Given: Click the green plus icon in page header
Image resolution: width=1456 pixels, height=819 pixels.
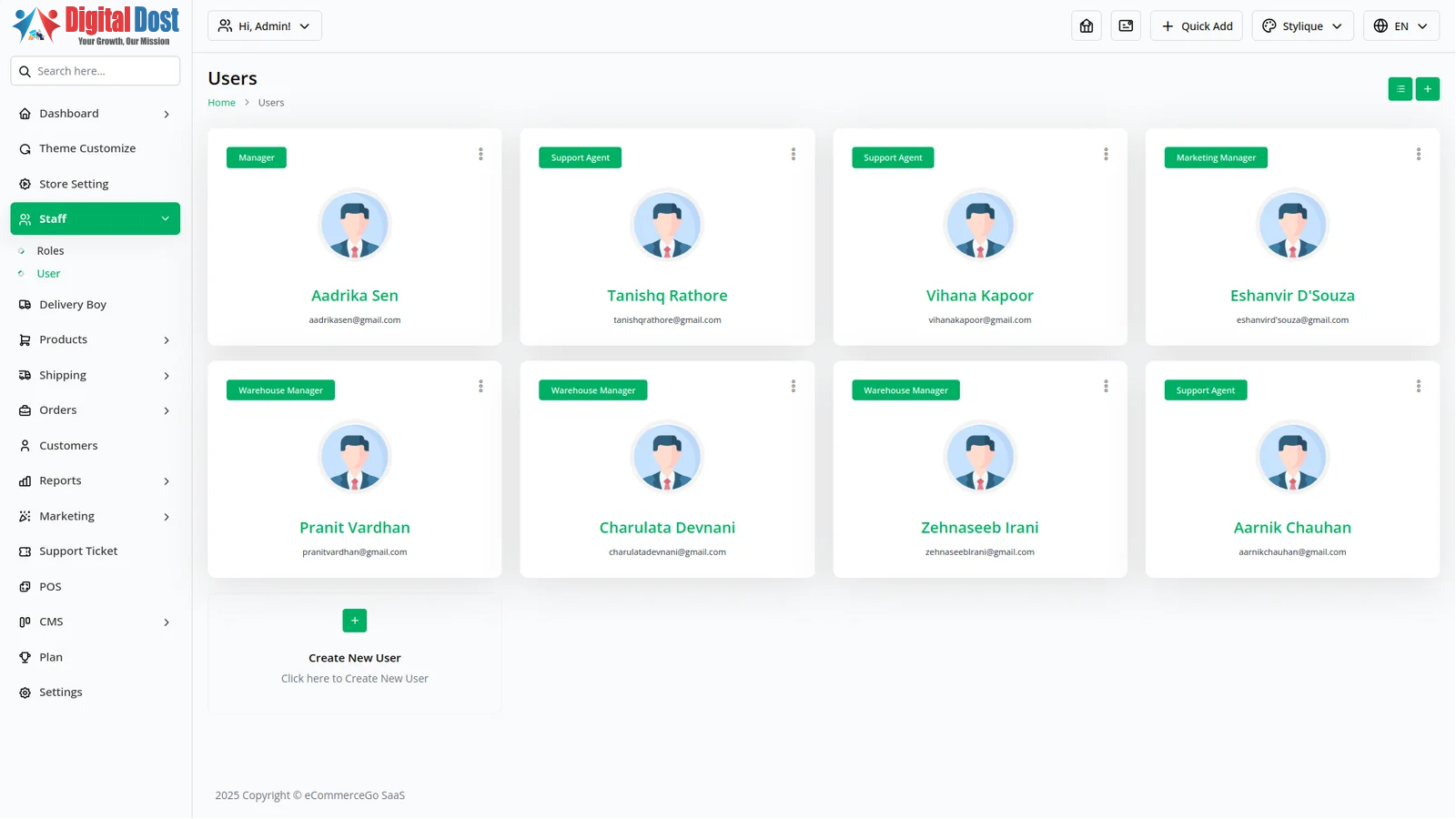Looking at the screenshot, I should click(1427, 89).
